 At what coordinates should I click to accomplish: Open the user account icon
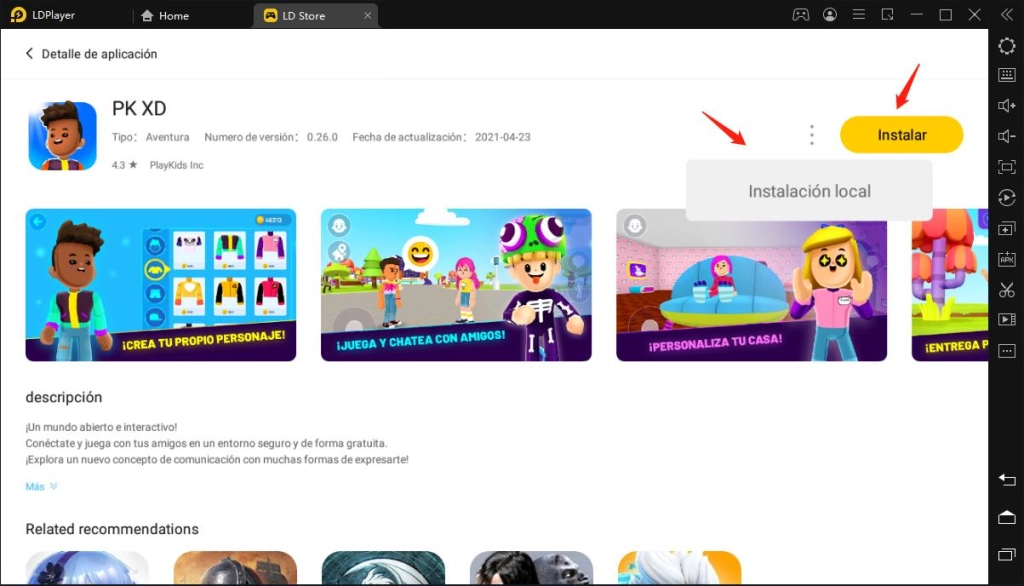point(829,14)
